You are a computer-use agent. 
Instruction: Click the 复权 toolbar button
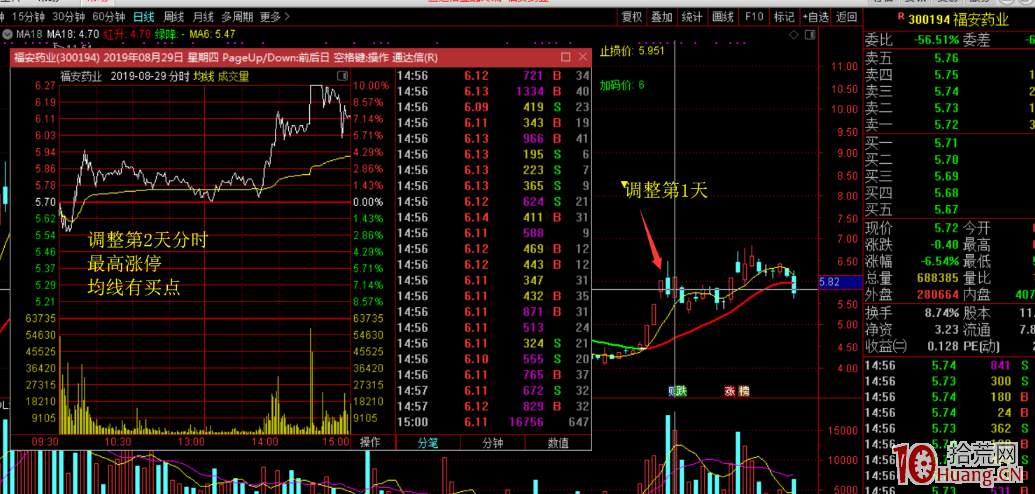coord(632,17)
